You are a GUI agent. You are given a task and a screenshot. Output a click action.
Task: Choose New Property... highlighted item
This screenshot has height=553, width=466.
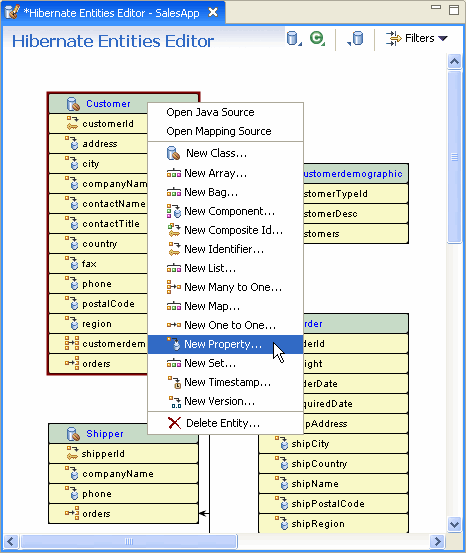(225, 344)
